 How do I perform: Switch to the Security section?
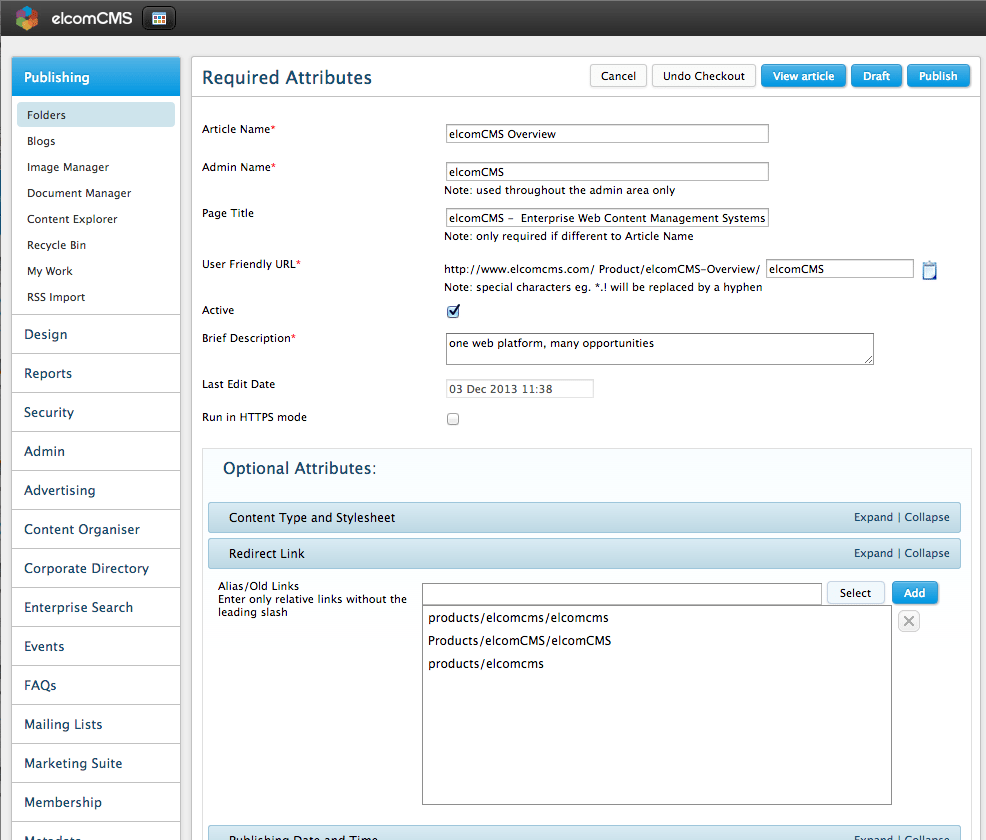[48, 412]
